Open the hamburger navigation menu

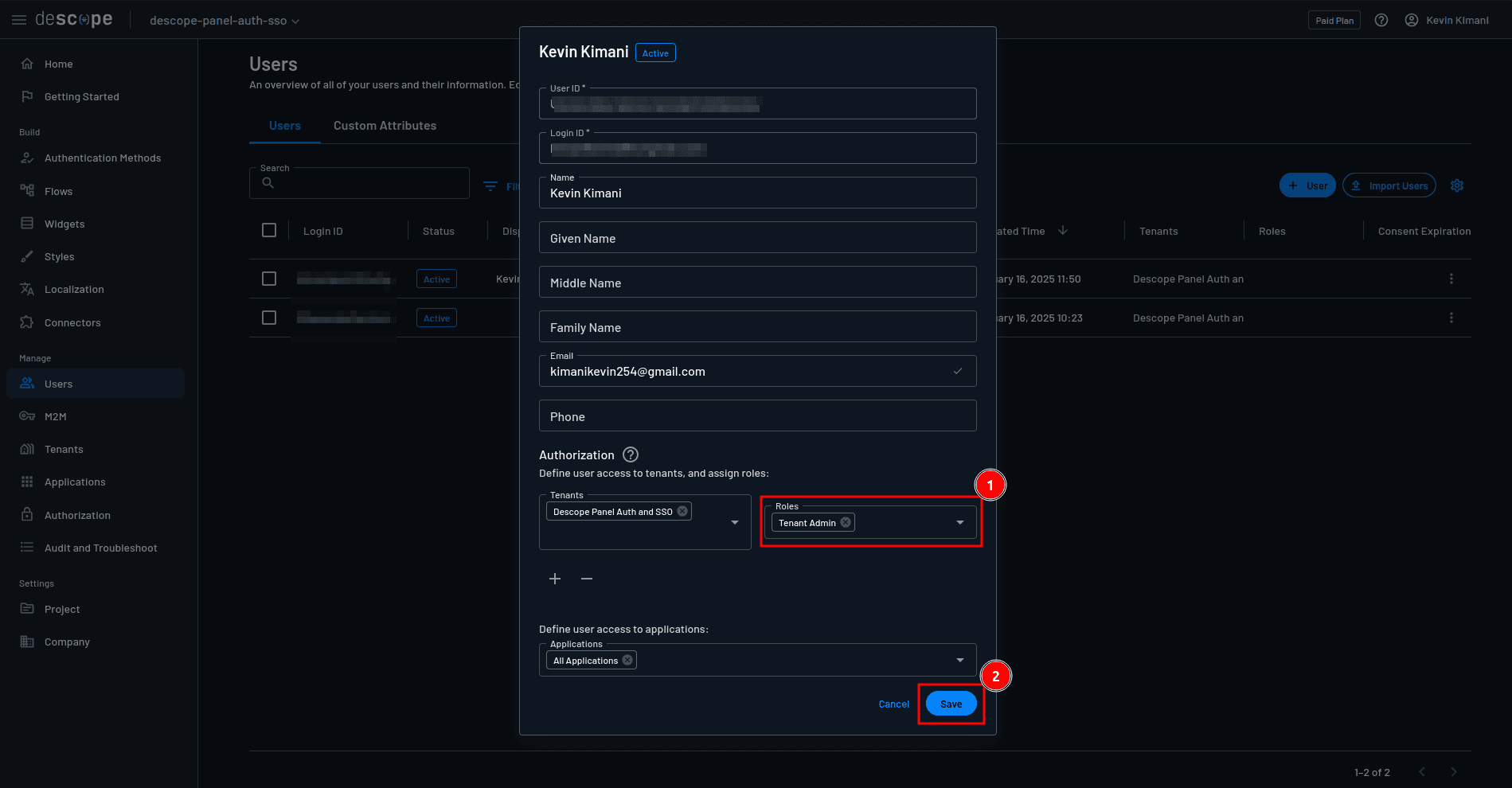[18, 20]
